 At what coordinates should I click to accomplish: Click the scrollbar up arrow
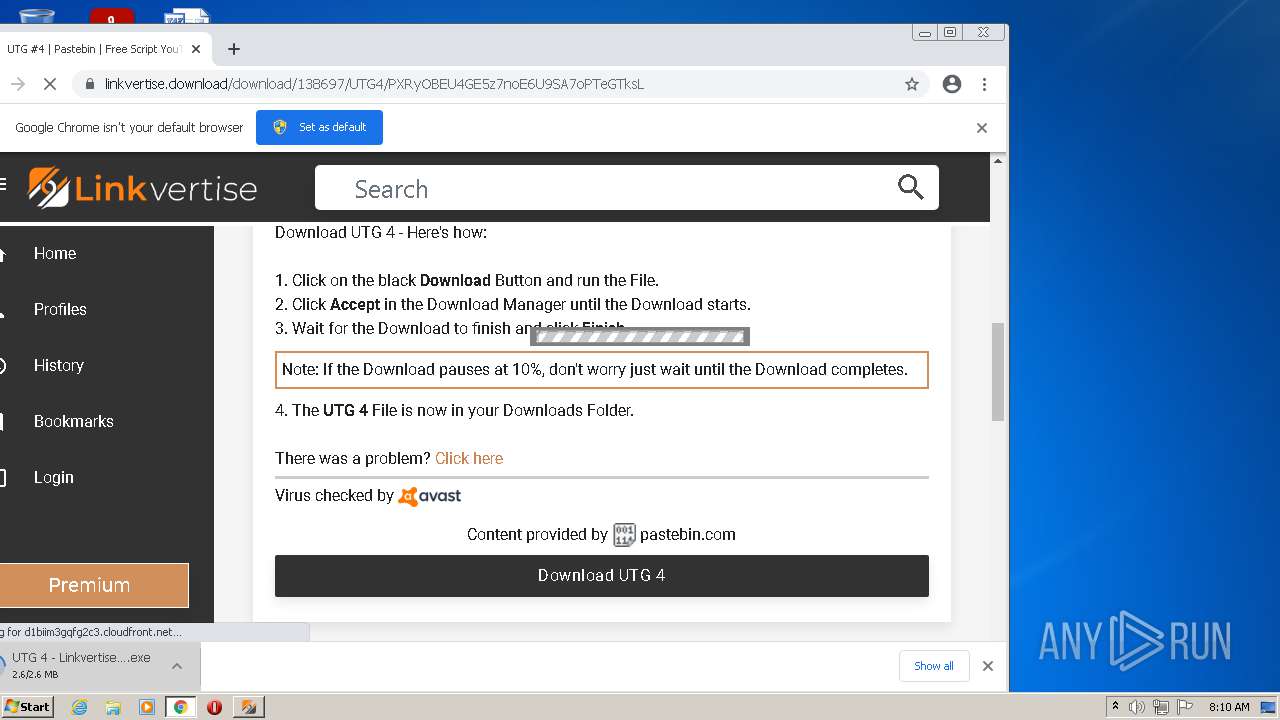click(x=998, y=160)
